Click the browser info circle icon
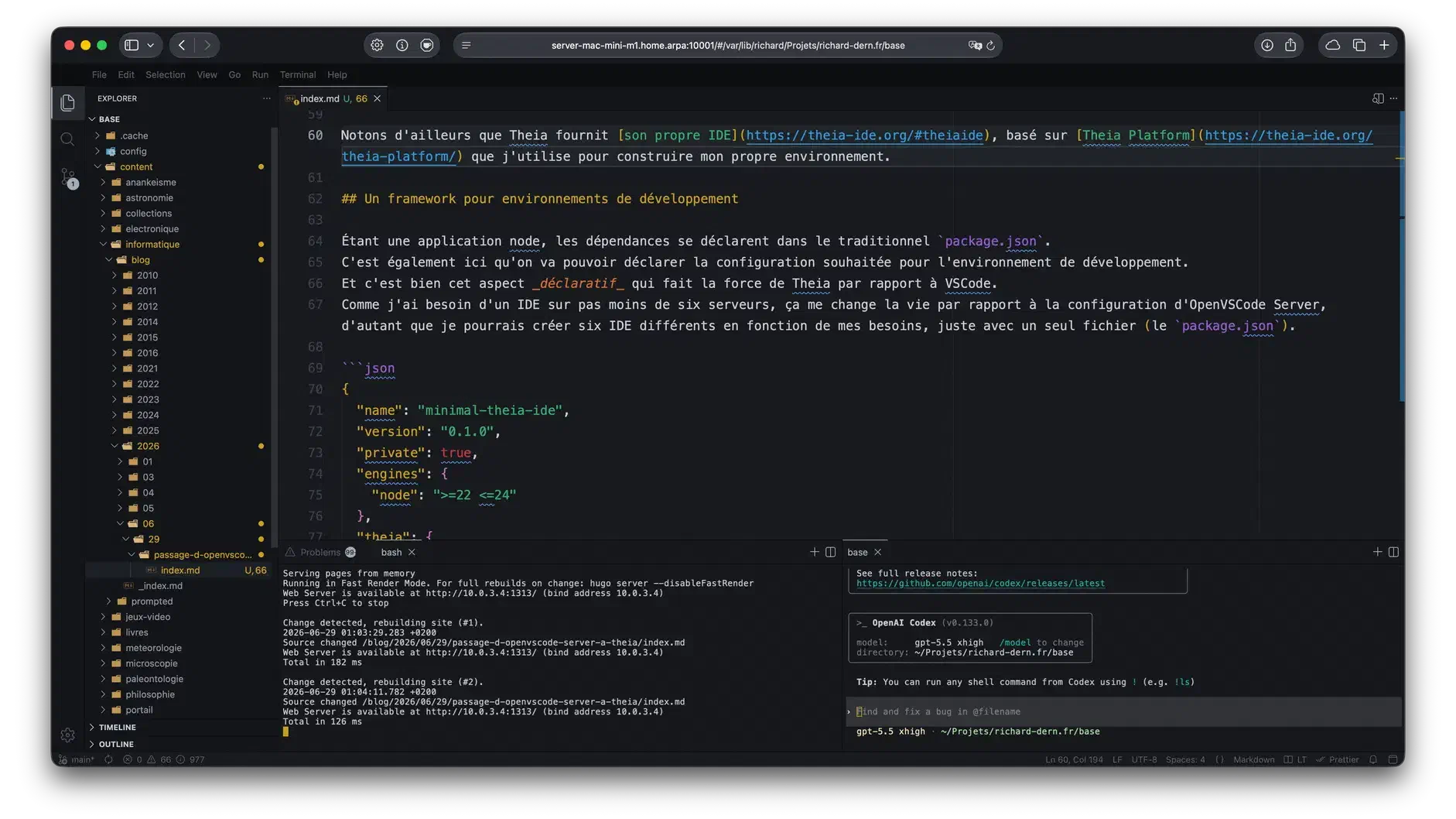Image resolution: width=1456 pixels, height=819 pixels. (x=402, y=45)
